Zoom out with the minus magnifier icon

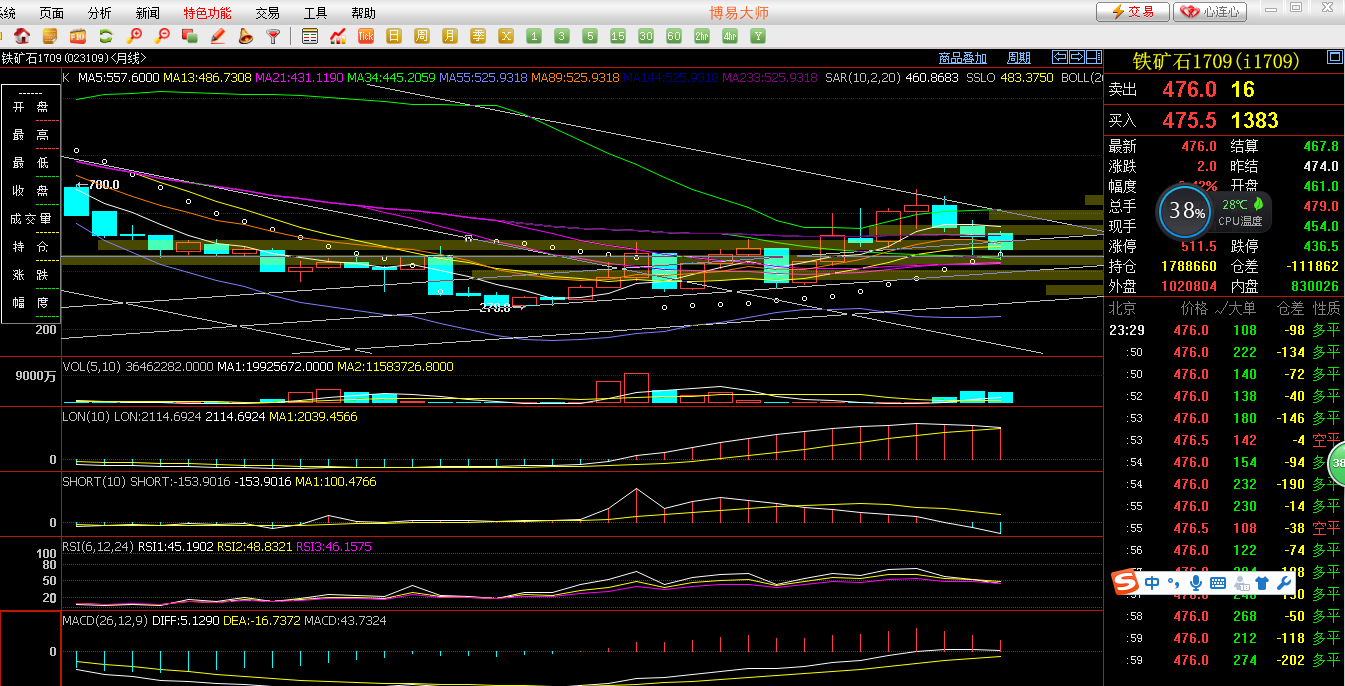[x=162, y=36]
